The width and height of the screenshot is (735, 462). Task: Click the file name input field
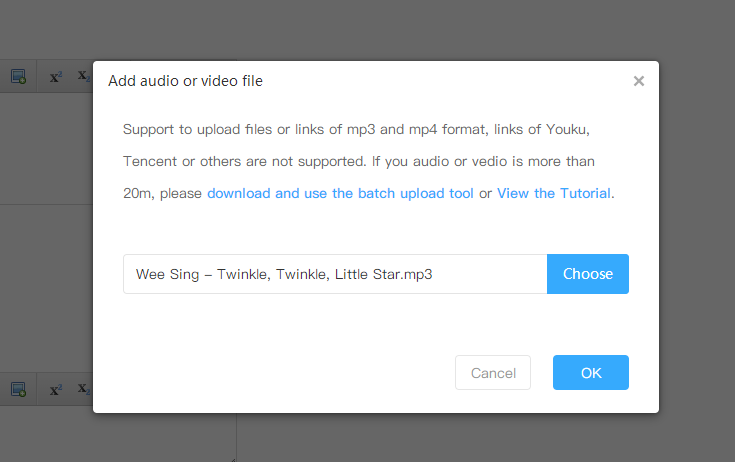(x=335, y=274)
